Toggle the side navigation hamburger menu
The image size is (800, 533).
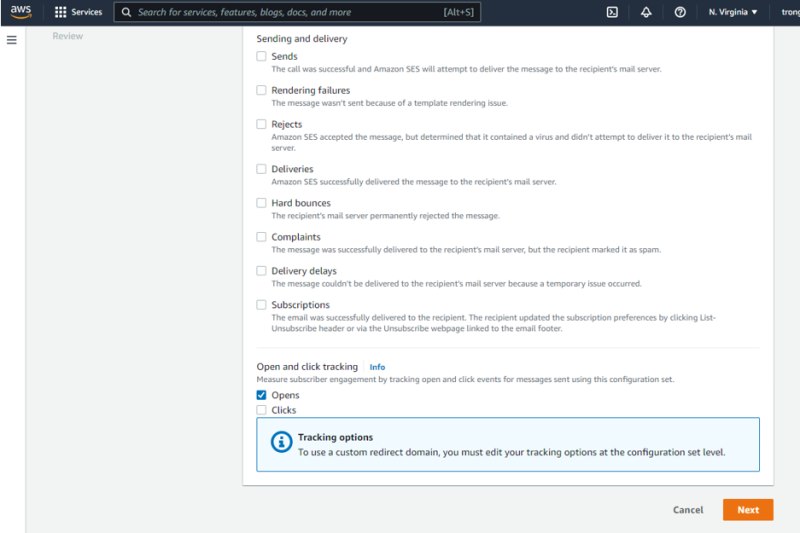coord(12,40)
